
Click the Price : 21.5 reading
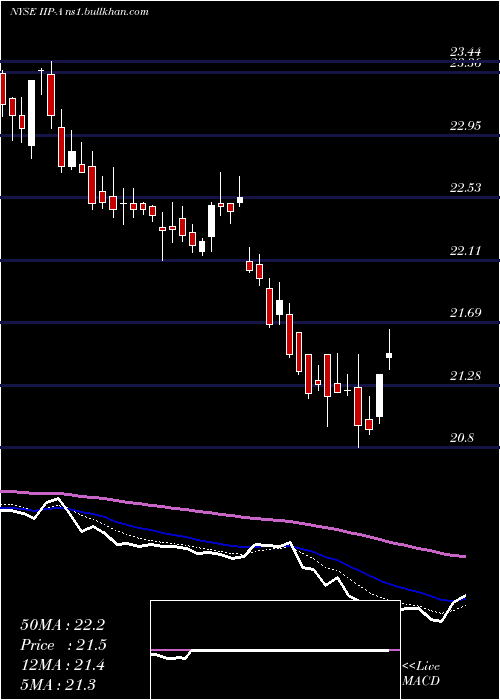(x=64, y=645)
